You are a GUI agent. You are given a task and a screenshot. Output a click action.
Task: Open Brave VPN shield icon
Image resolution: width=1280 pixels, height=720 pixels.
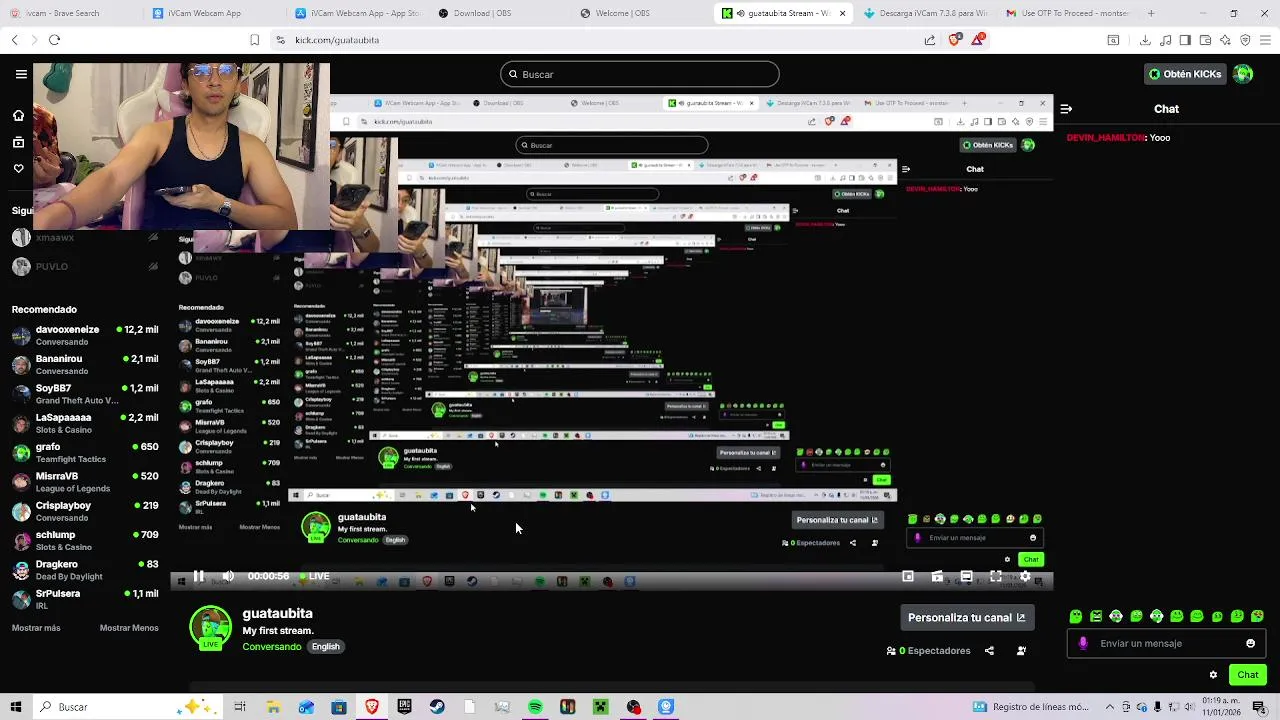click(1245, 40)
